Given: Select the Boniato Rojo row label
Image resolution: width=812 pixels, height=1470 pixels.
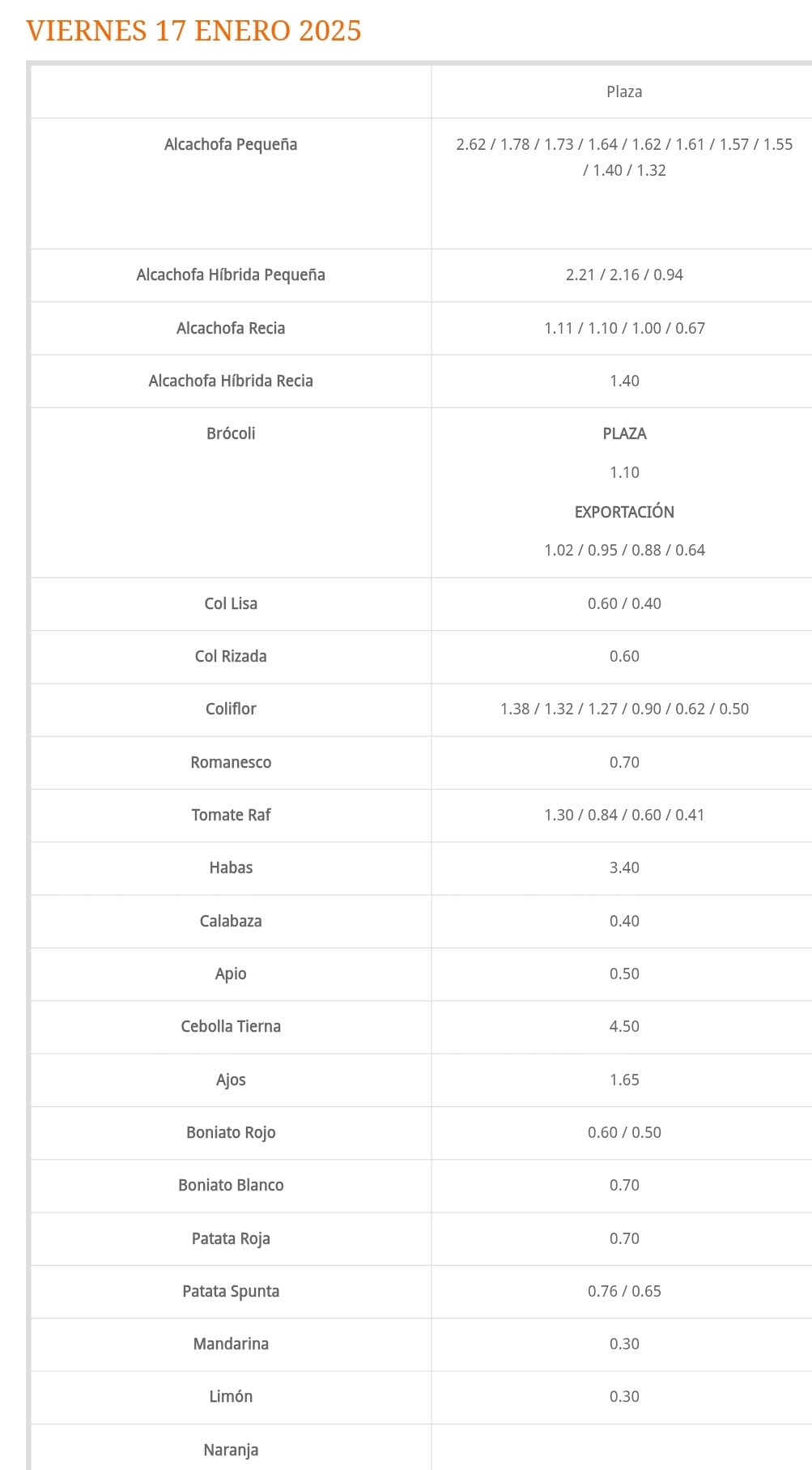Looking at the screenshot, I should 231,1132.
